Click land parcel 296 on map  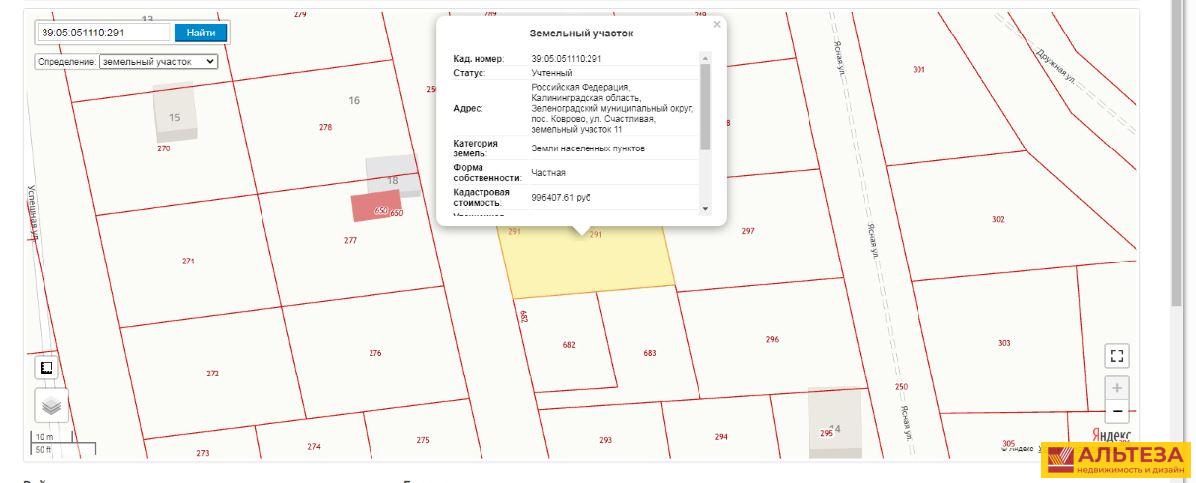[x=773, y=340]
